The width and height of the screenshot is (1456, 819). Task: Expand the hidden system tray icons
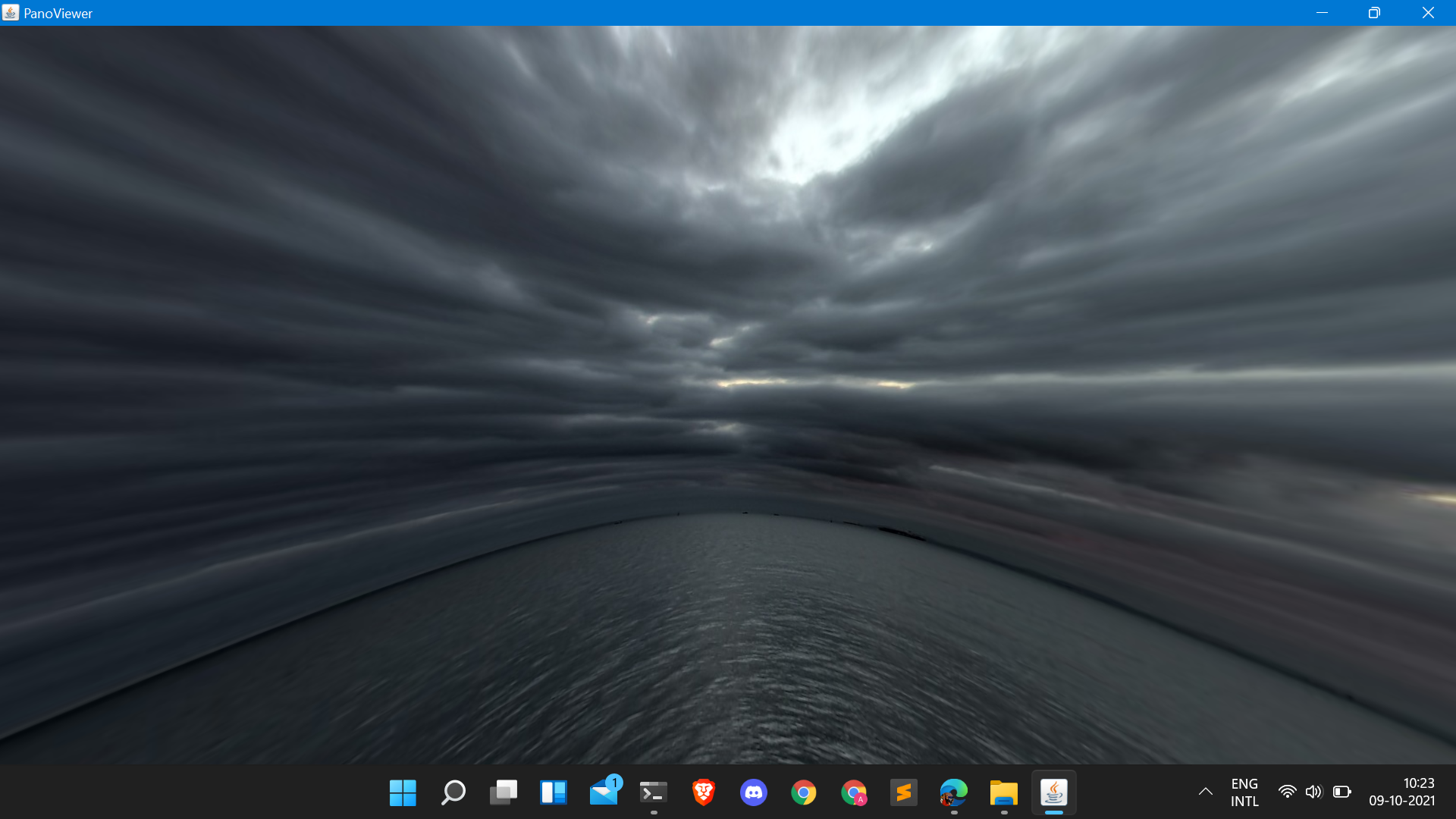click(x=1206, y=792)
